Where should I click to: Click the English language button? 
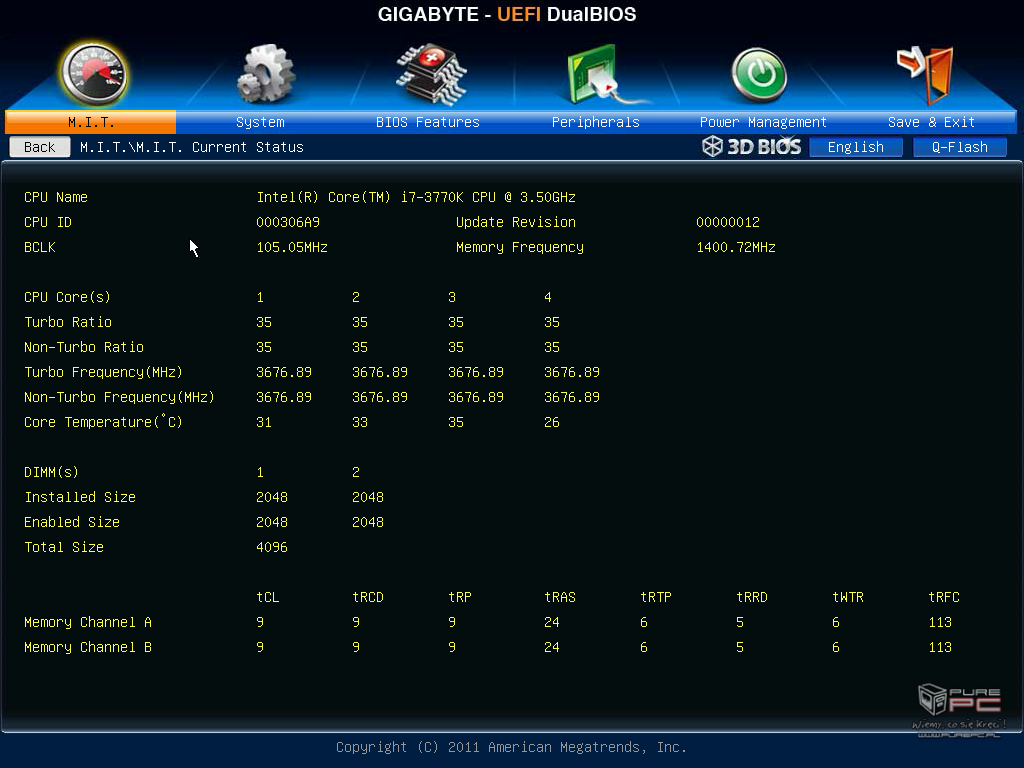click(856, 147)
